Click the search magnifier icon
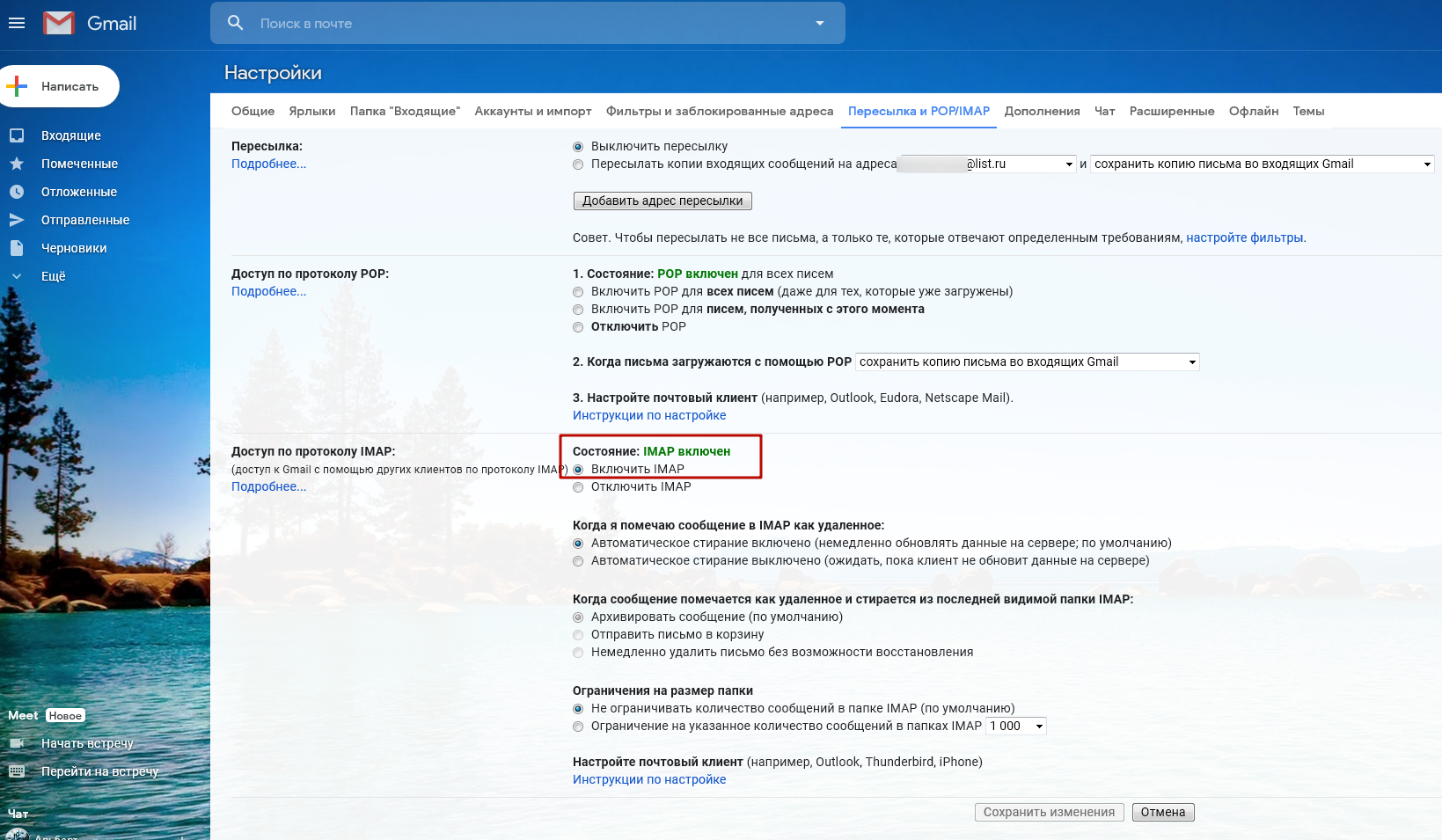 235,23
